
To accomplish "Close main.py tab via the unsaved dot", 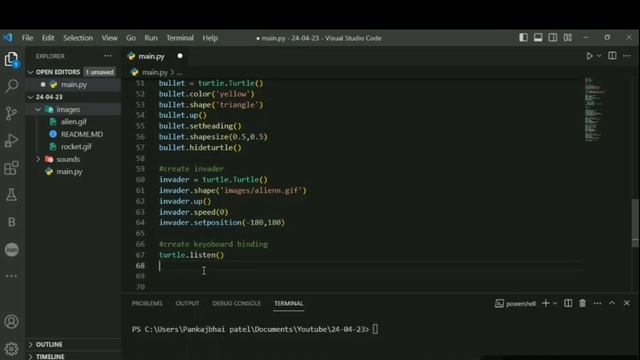I will tap(180, 56).
